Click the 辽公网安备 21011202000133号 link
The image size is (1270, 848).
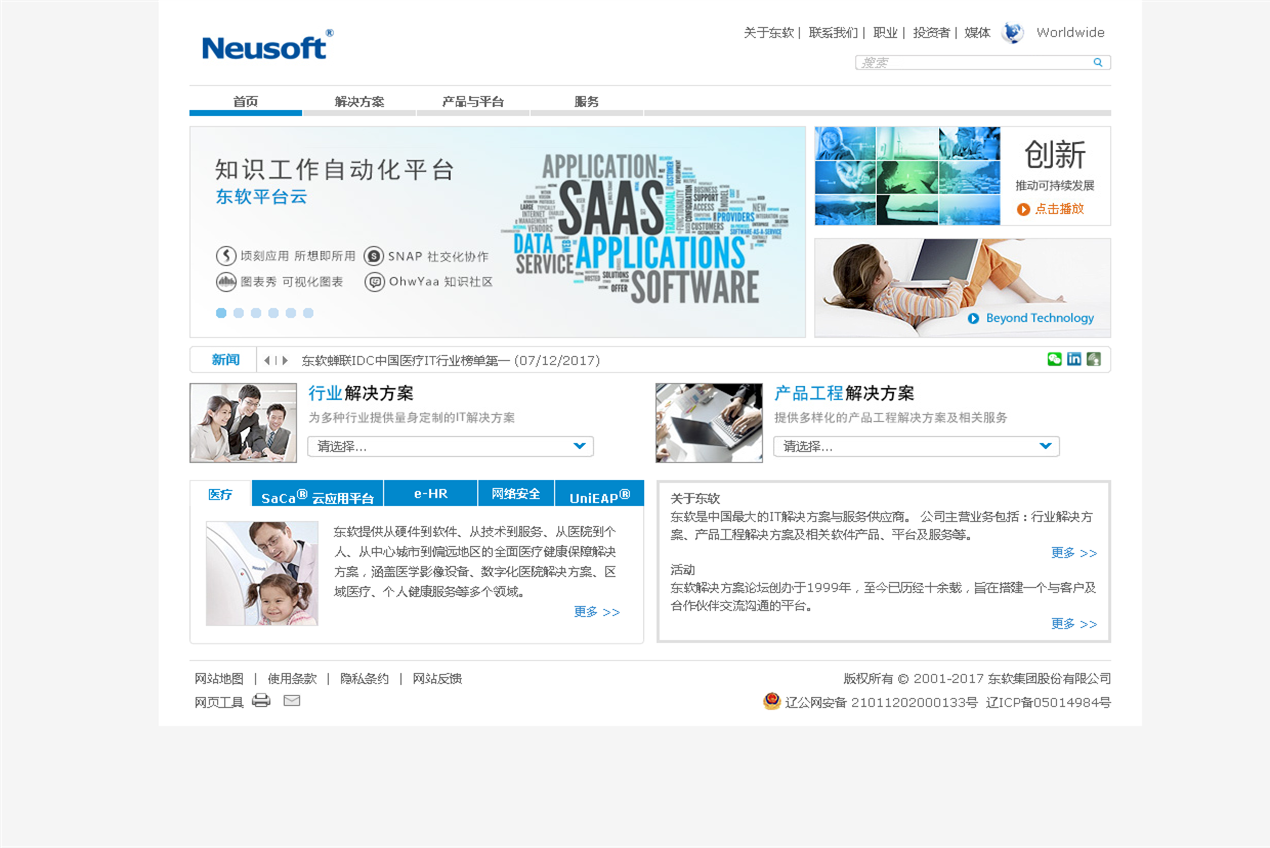pos(881,703)
